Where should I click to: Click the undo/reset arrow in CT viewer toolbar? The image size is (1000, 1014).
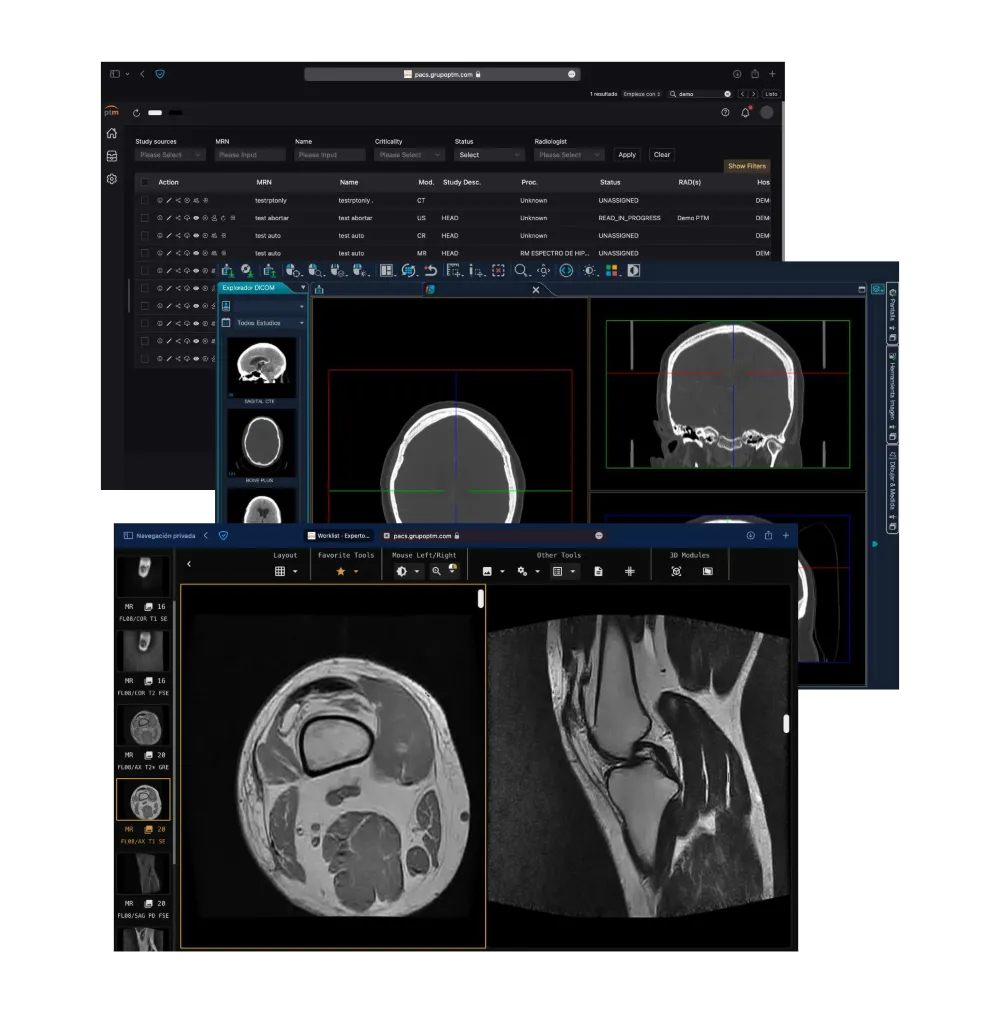(x=430, y=270)
